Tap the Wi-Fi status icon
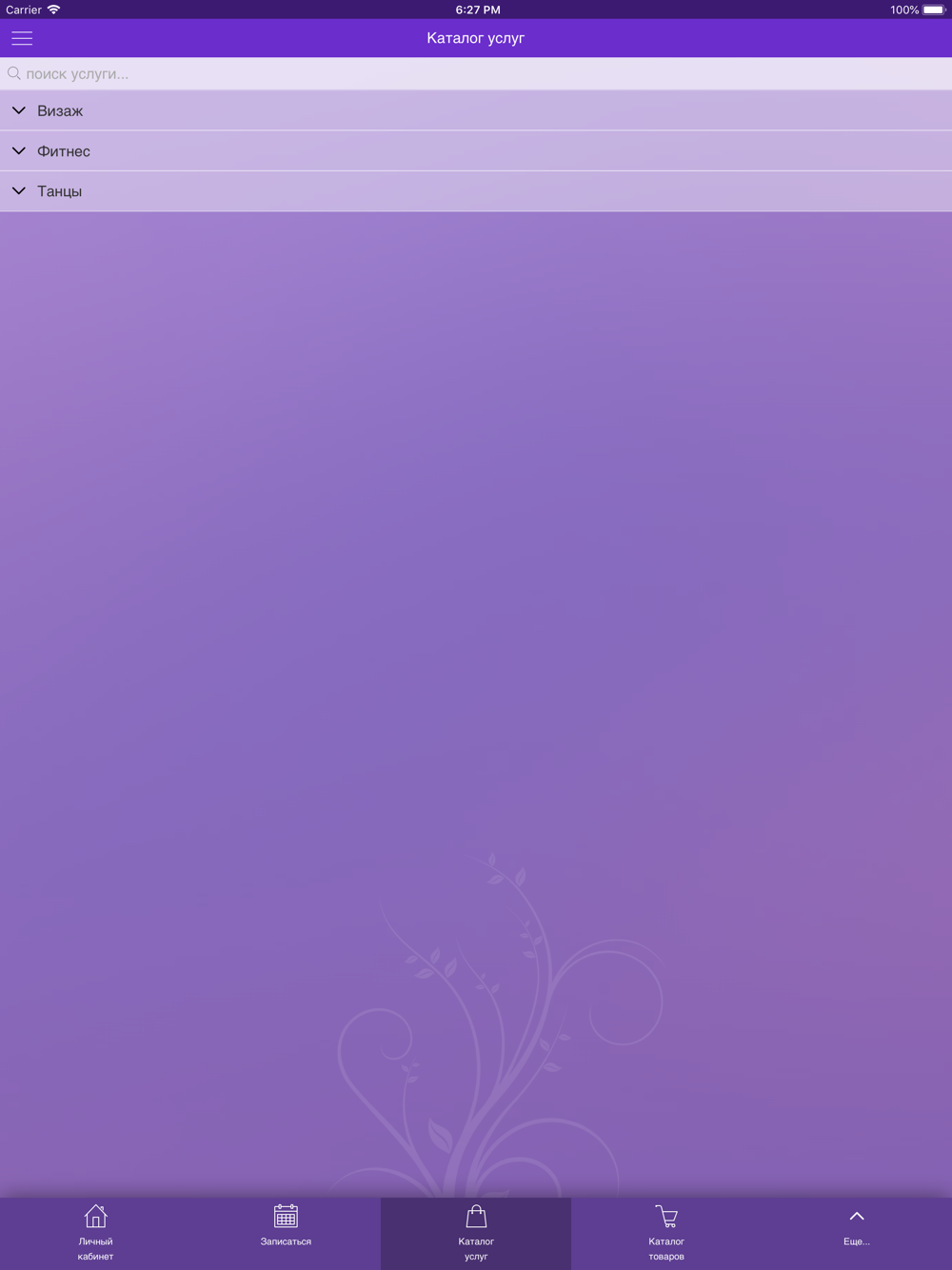952x1270 pixels. (x=54, y=10)
